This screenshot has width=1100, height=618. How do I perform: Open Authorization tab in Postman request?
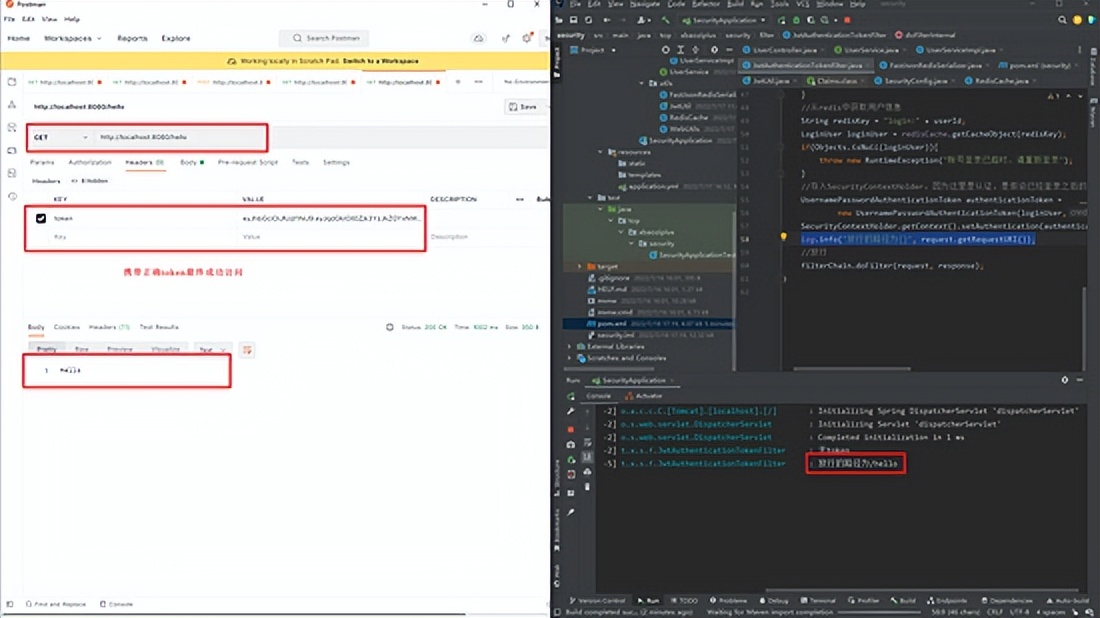[90, 162]
